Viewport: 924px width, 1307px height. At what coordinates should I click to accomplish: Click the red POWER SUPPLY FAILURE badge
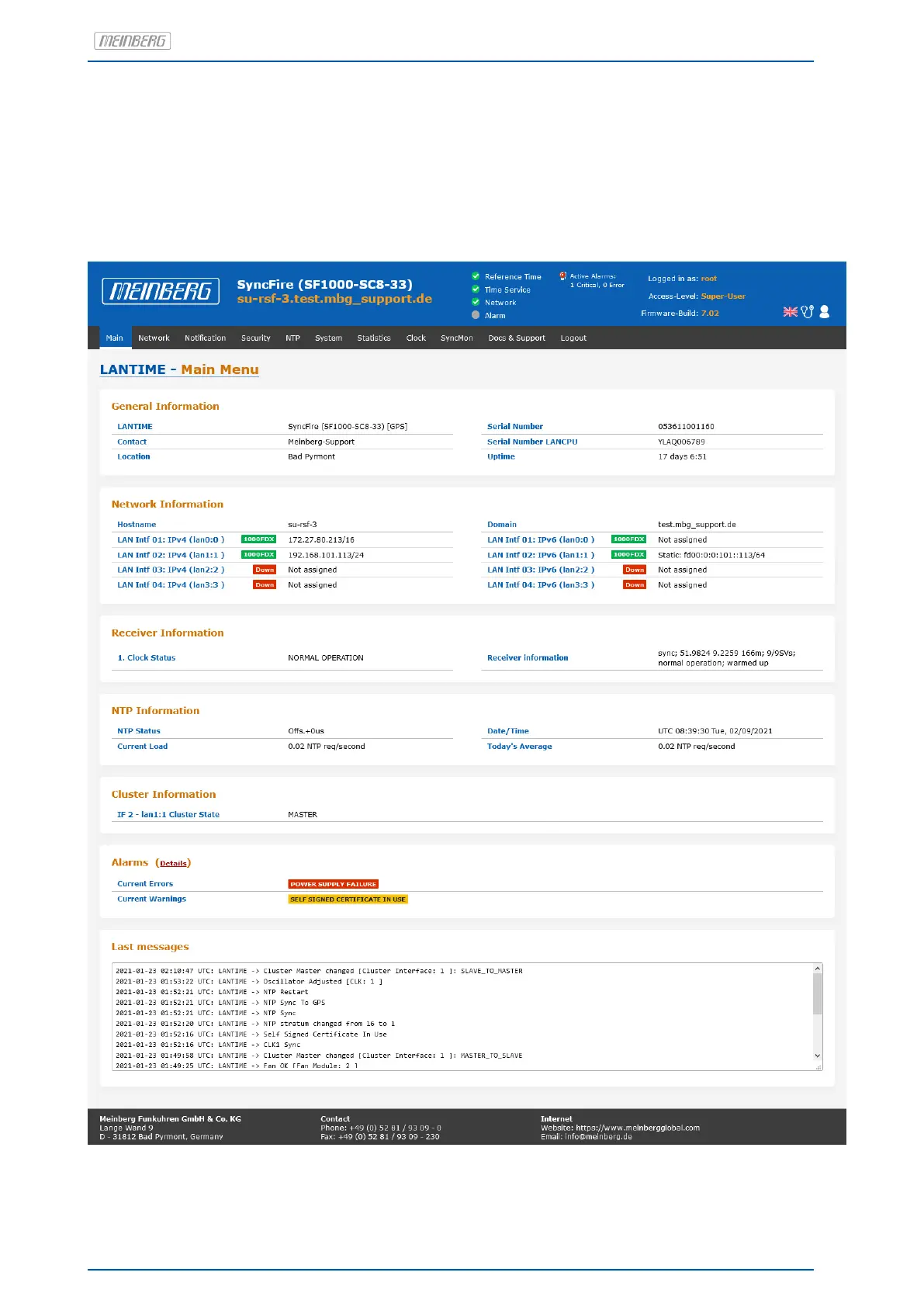pos(333,884)
